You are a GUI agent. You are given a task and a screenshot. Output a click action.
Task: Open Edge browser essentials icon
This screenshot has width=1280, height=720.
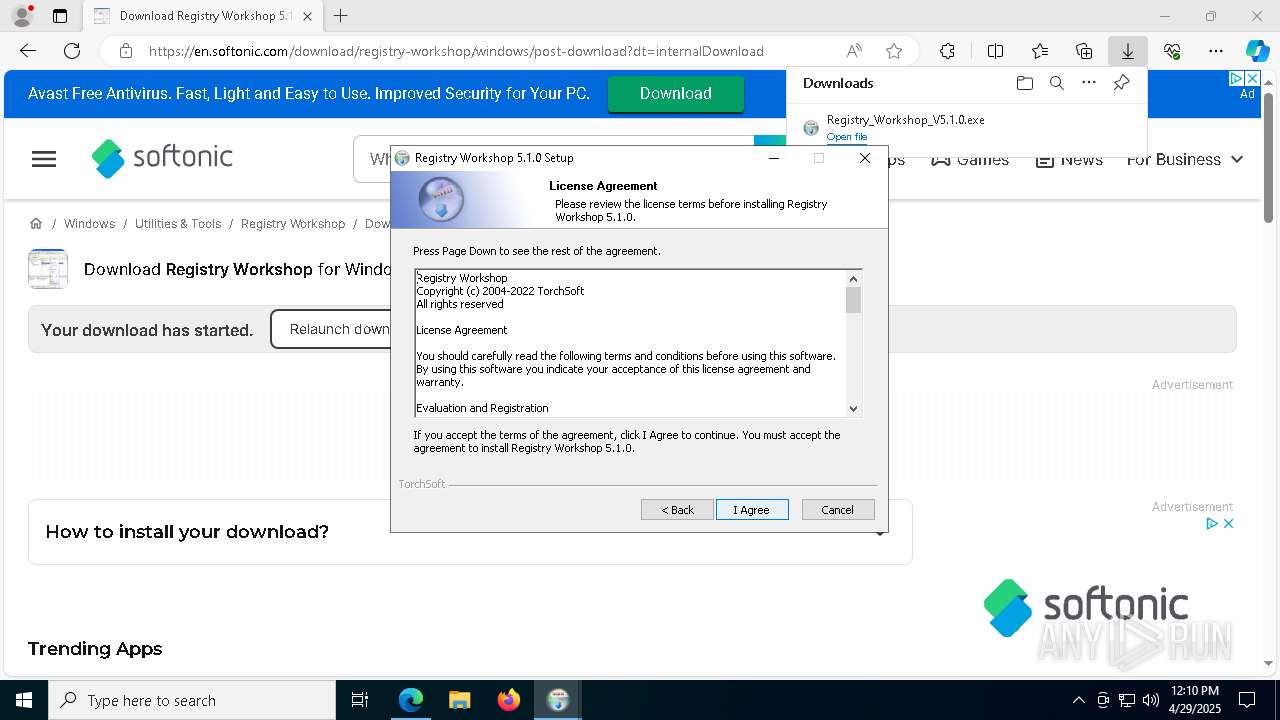pos(1172,51)
